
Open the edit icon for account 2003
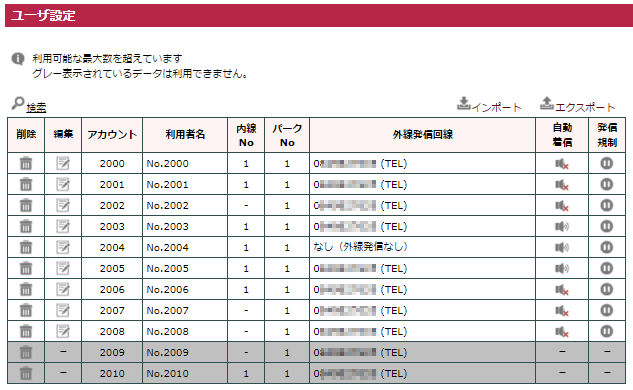coord(63,226)
